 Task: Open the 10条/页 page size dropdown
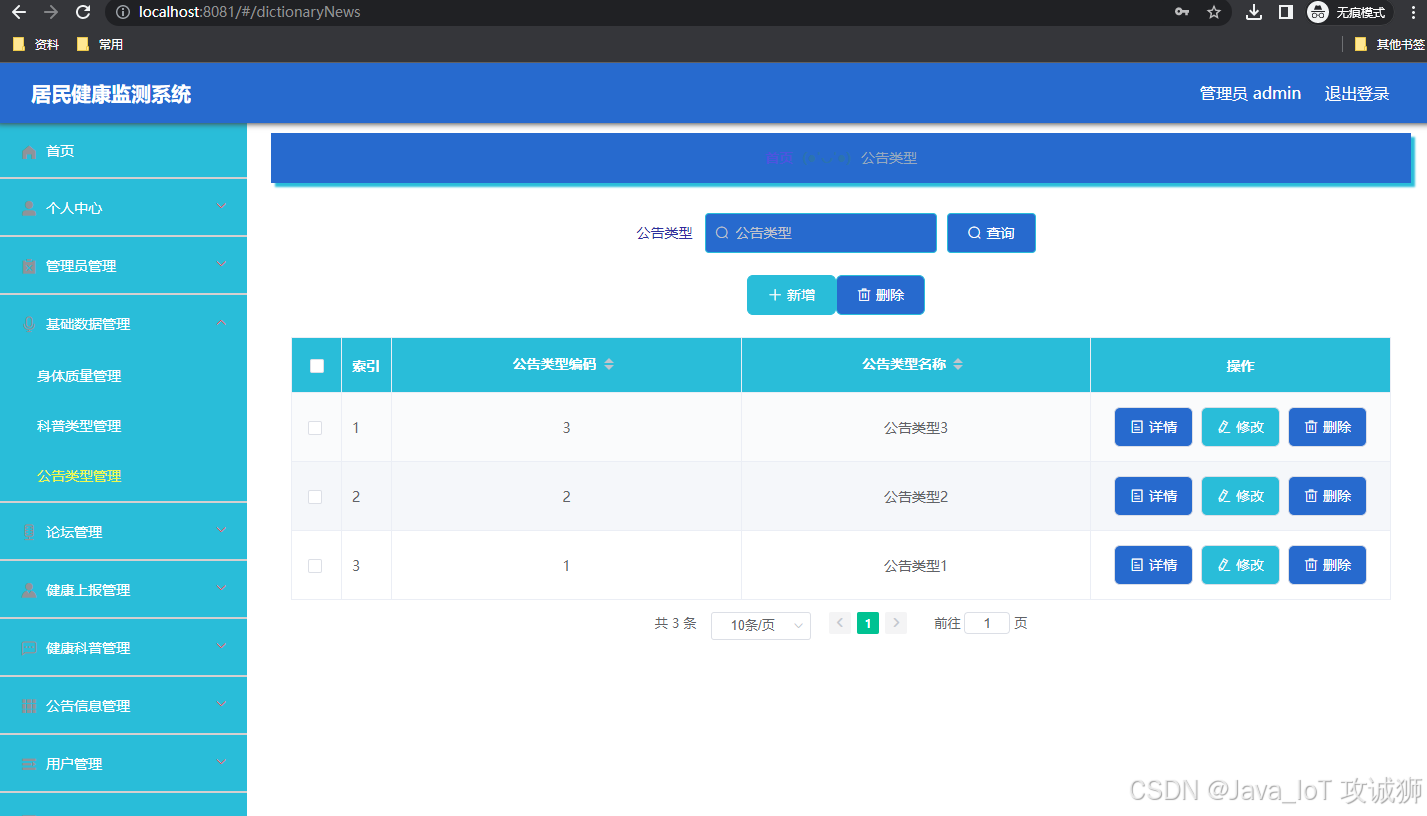pos(761,625)
